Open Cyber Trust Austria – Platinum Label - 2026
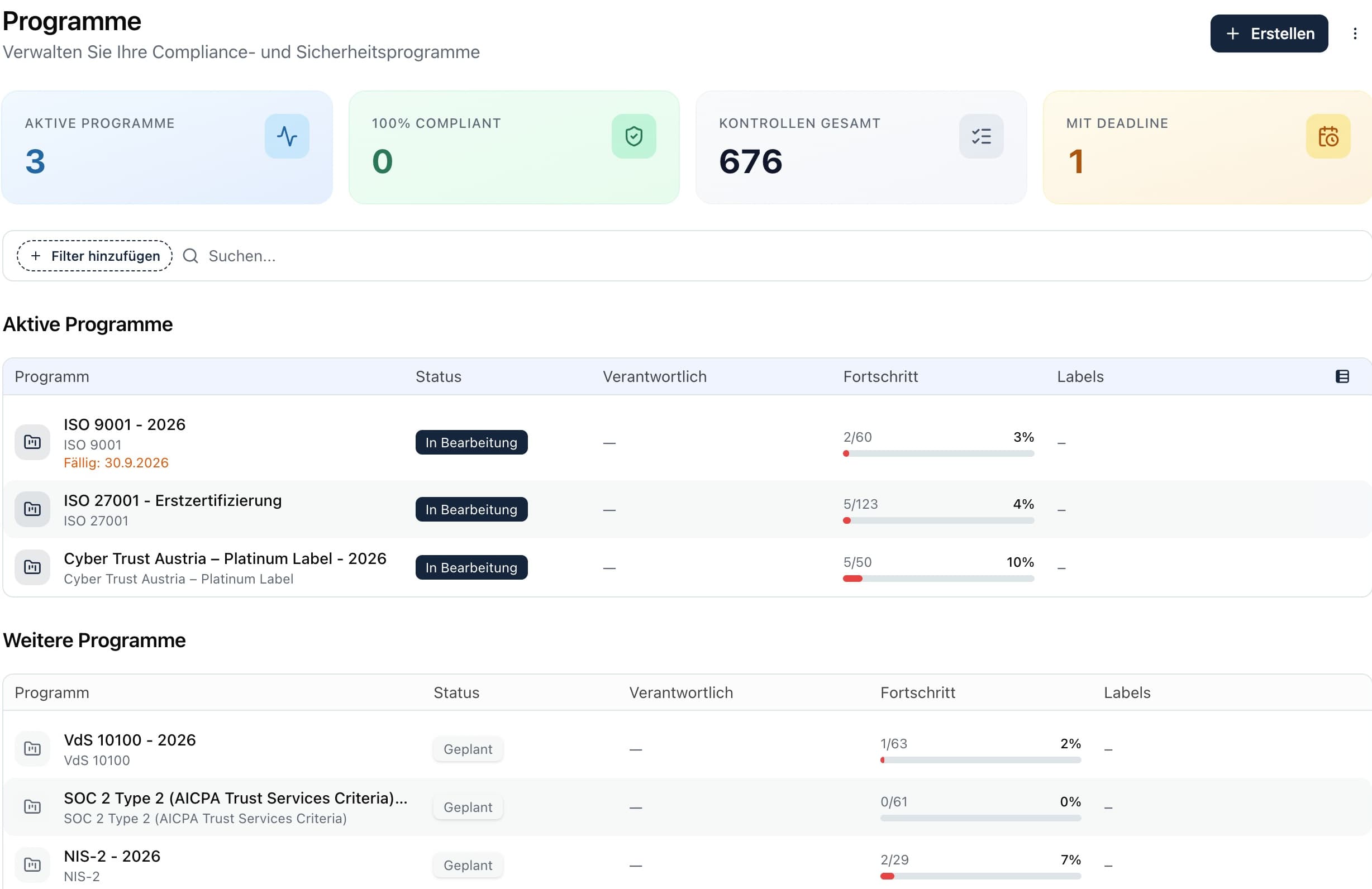 pyautogui.click(x=225, y=559)
